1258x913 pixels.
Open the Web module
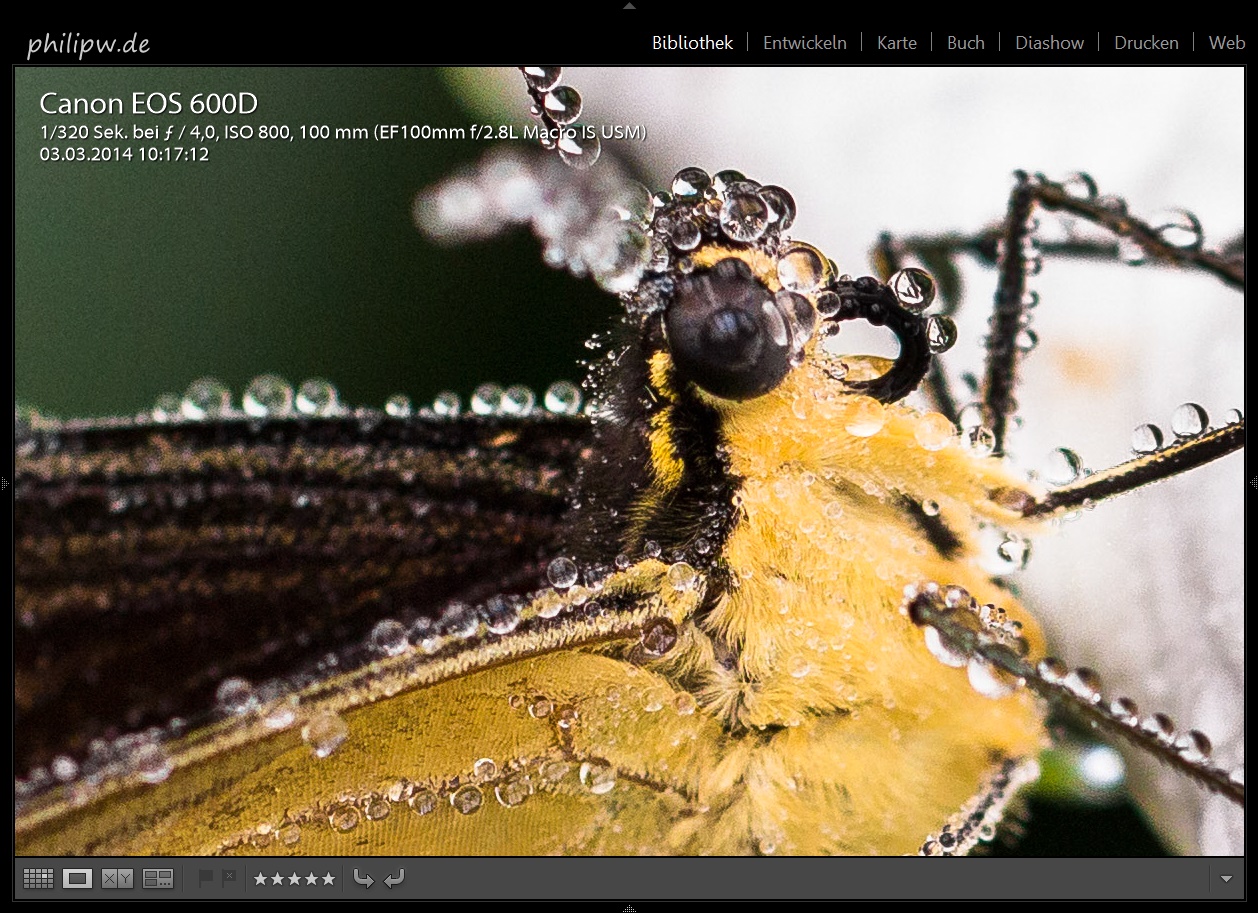[x=1227, y=43]
